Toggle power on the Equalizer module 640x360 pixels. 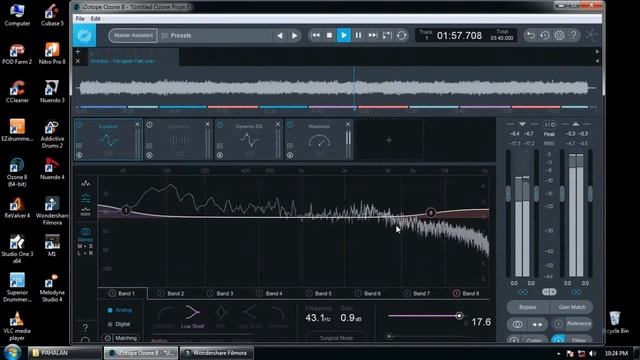pos(80,124)
